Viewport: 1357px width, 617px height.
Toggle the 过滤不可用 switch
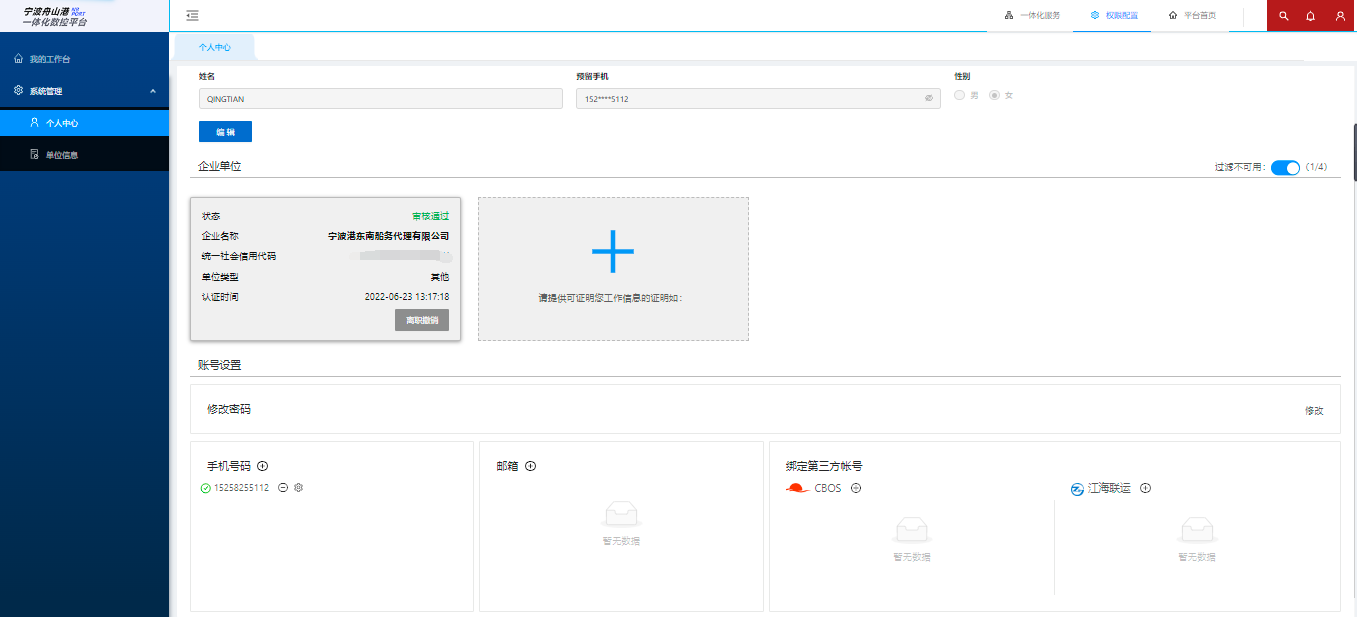tap(1284, 167)
